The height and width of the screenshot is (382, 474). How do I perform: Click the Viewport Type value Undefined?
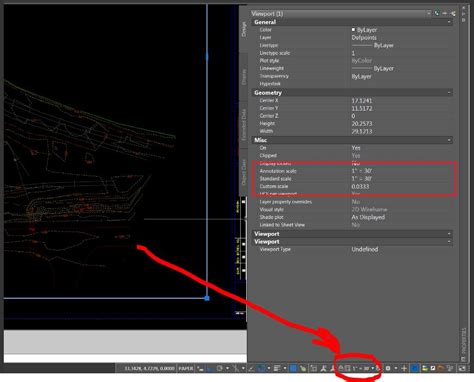pyautogui.click(x=365, y=249)
